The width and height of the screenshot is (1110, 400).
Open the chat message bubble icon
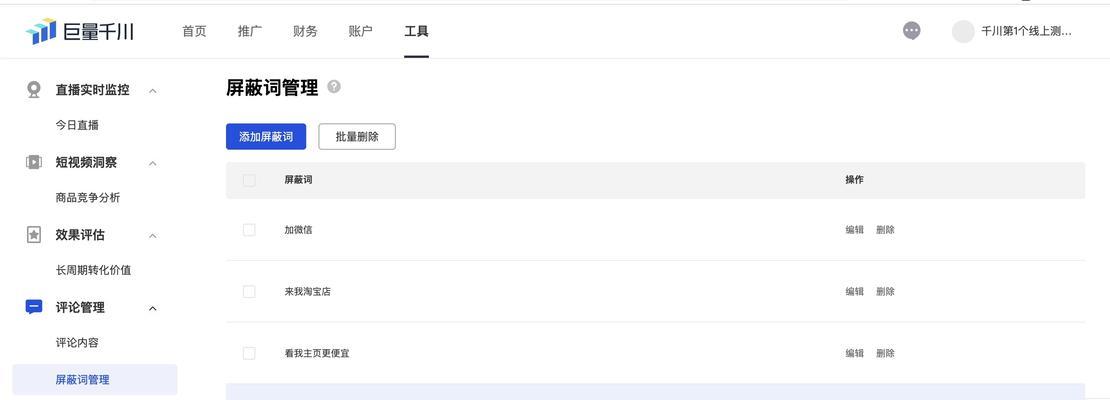coord(911,31)
